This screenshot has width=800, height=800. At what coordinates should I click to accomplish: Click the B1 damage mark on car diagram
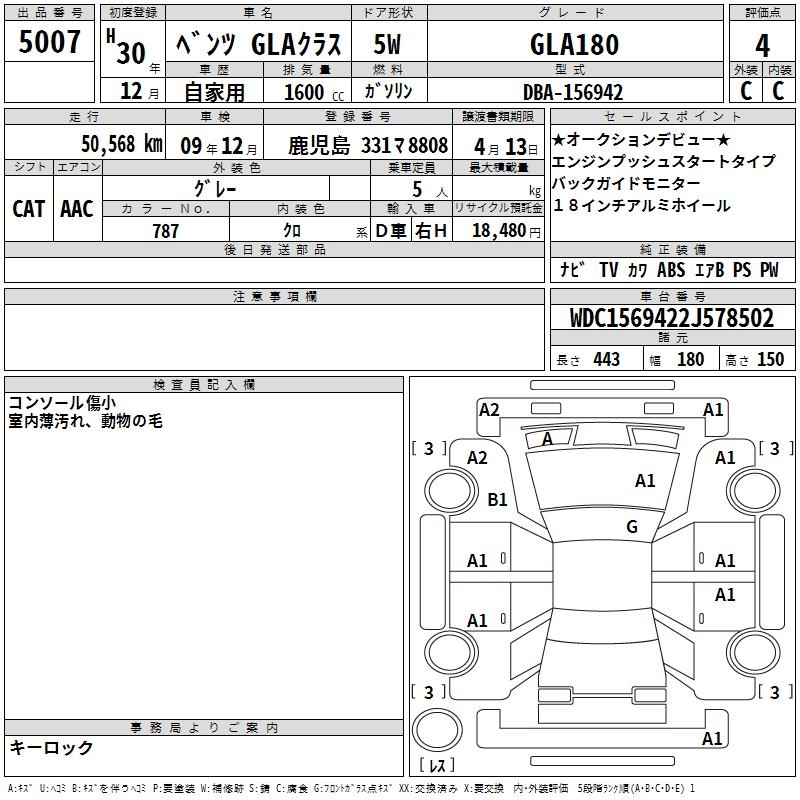click(x=497, y=499)
